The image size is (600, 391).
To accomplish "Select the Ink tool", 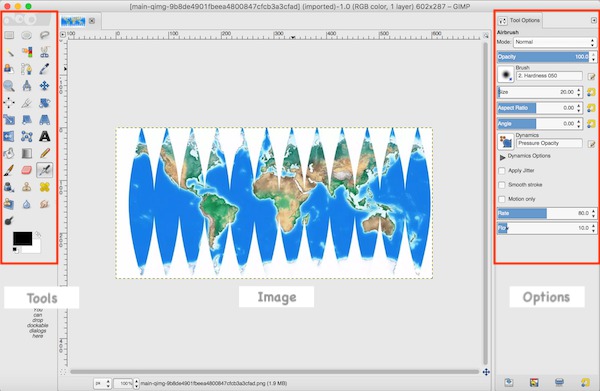I will (x=9, y=187).
